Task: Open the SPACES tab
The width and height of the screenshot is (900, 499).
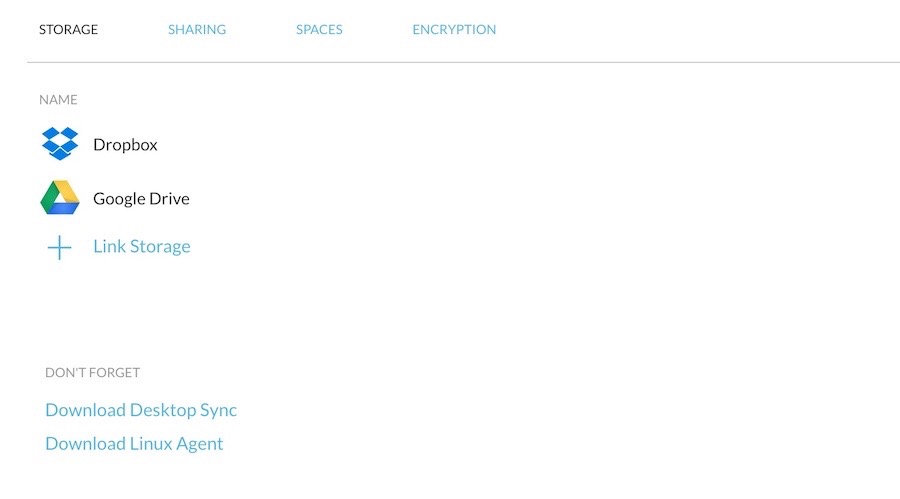Action: tap(319, 29)
